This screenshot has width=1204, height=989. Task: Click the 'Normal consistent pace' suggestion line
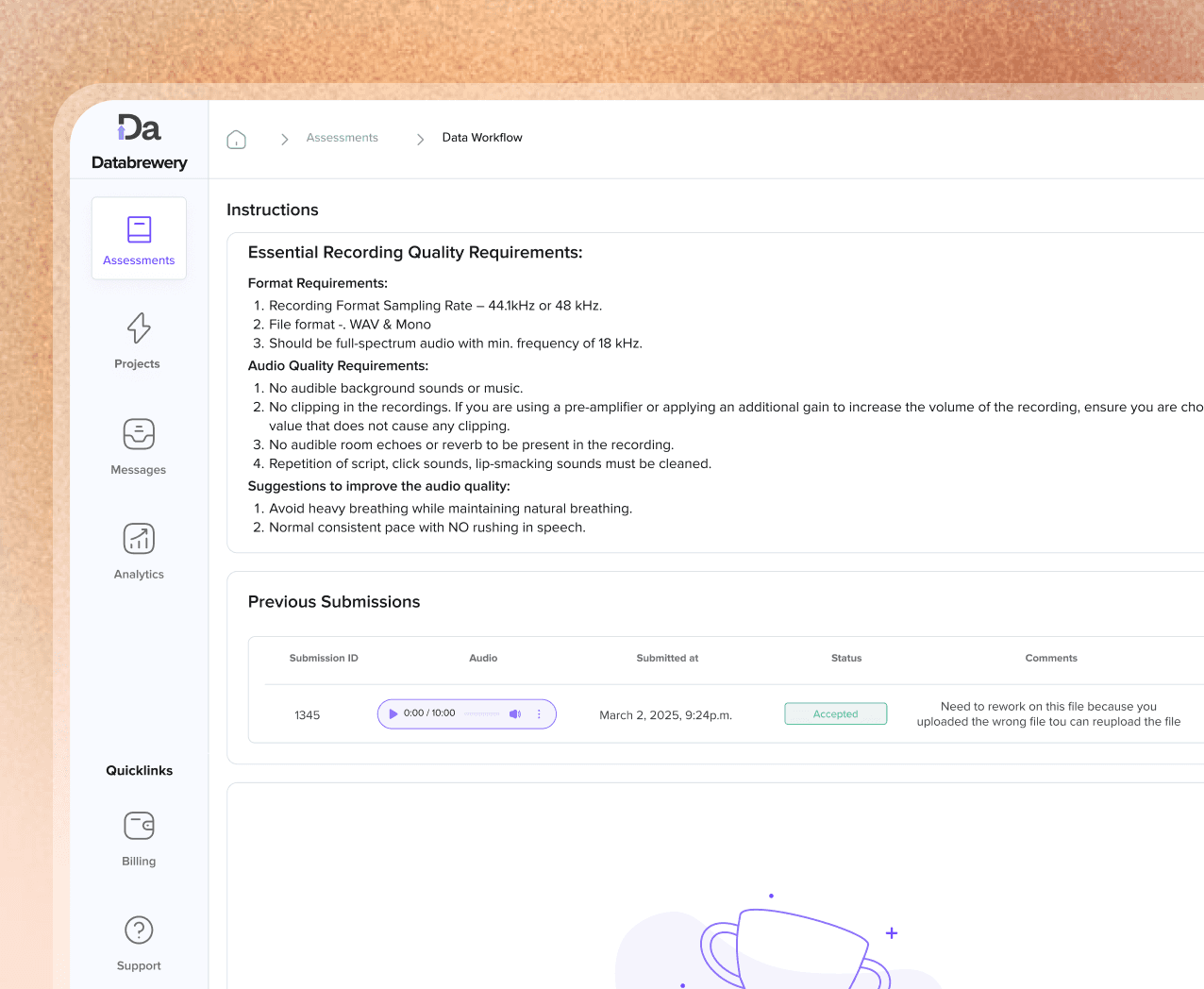(427, 528)
